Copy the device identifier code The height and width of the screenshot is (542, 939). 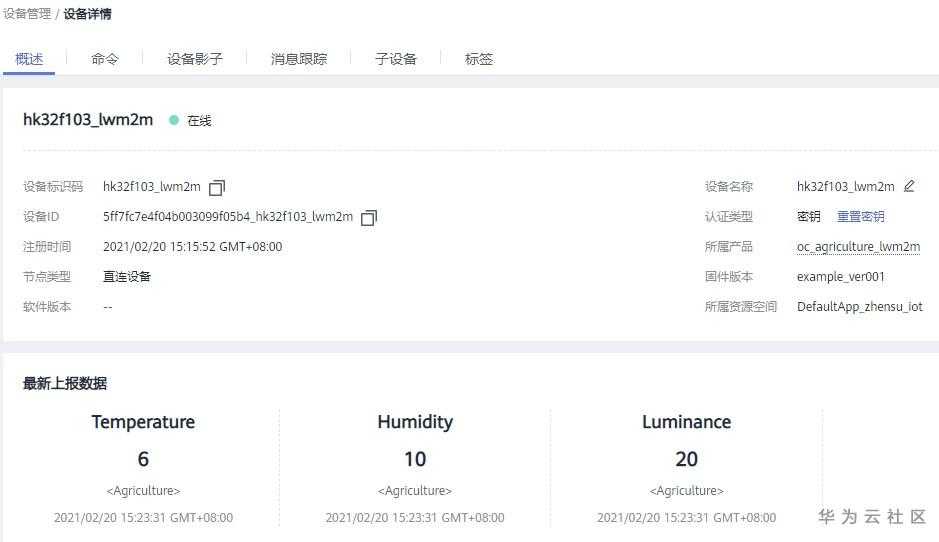click(x=217, y=187)
